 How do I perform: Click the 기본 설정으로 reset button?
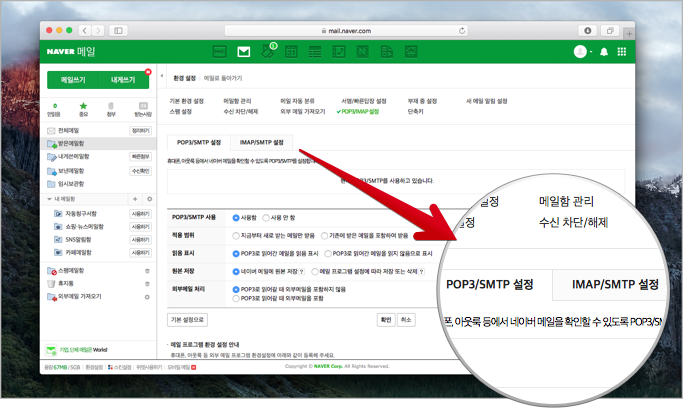(x=187, y=320)
